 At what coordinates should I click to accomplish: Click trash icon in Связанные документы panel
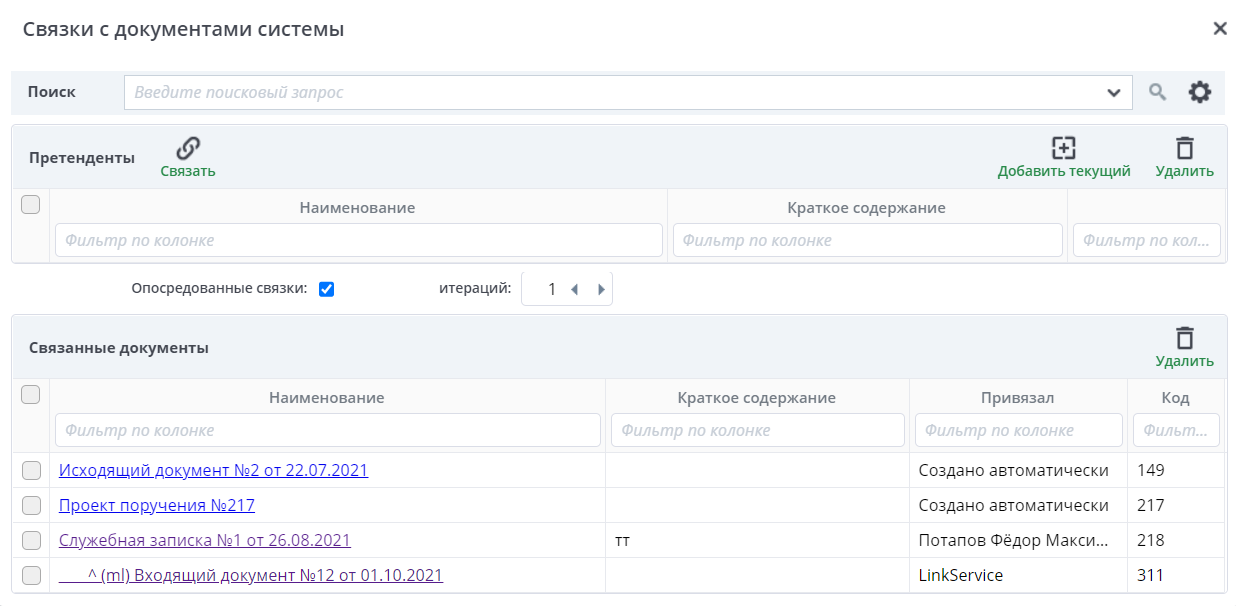(x=1184, y=339)
